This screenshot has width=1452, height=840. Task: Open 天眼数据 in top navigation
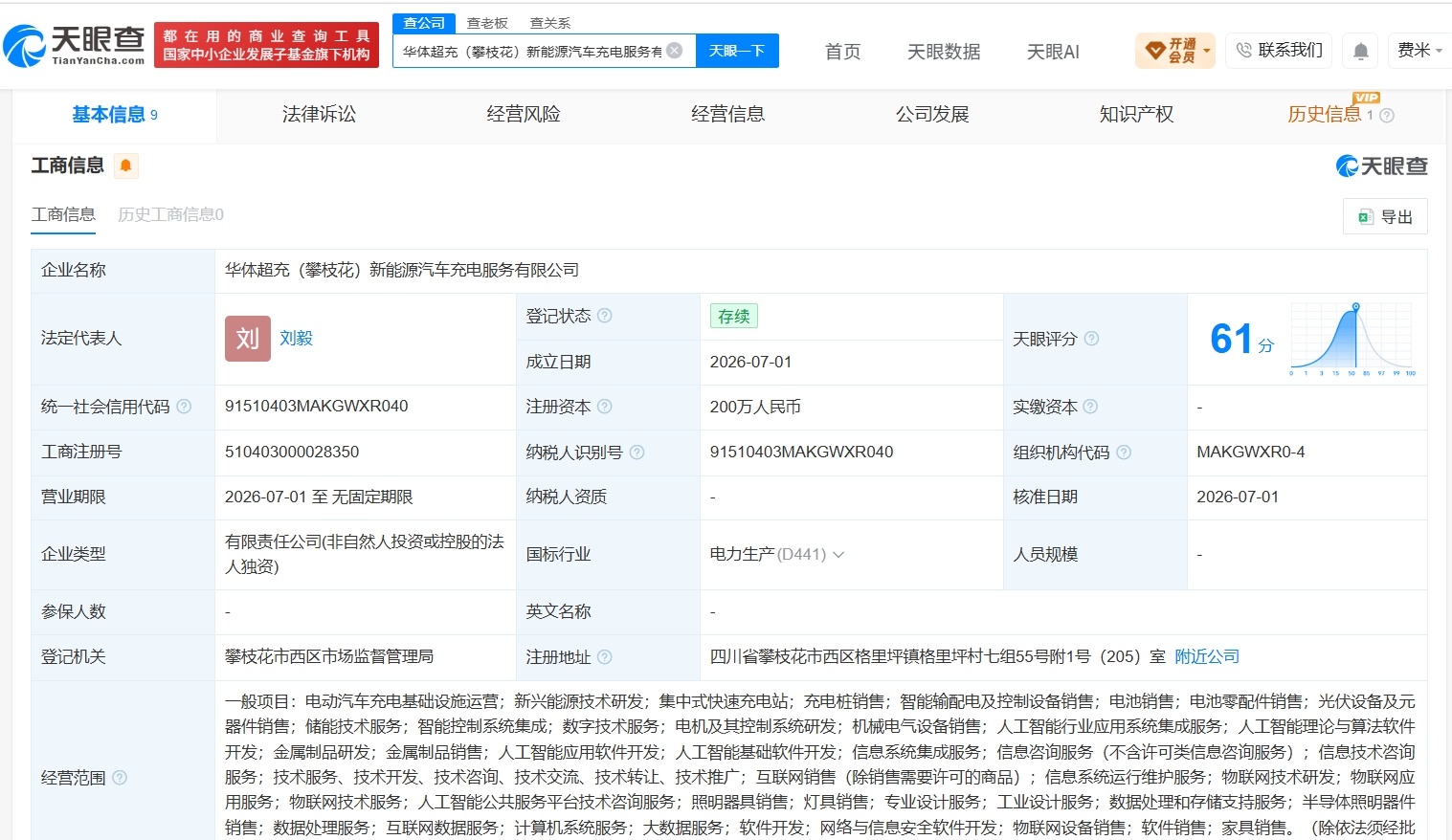coord(944,52)
